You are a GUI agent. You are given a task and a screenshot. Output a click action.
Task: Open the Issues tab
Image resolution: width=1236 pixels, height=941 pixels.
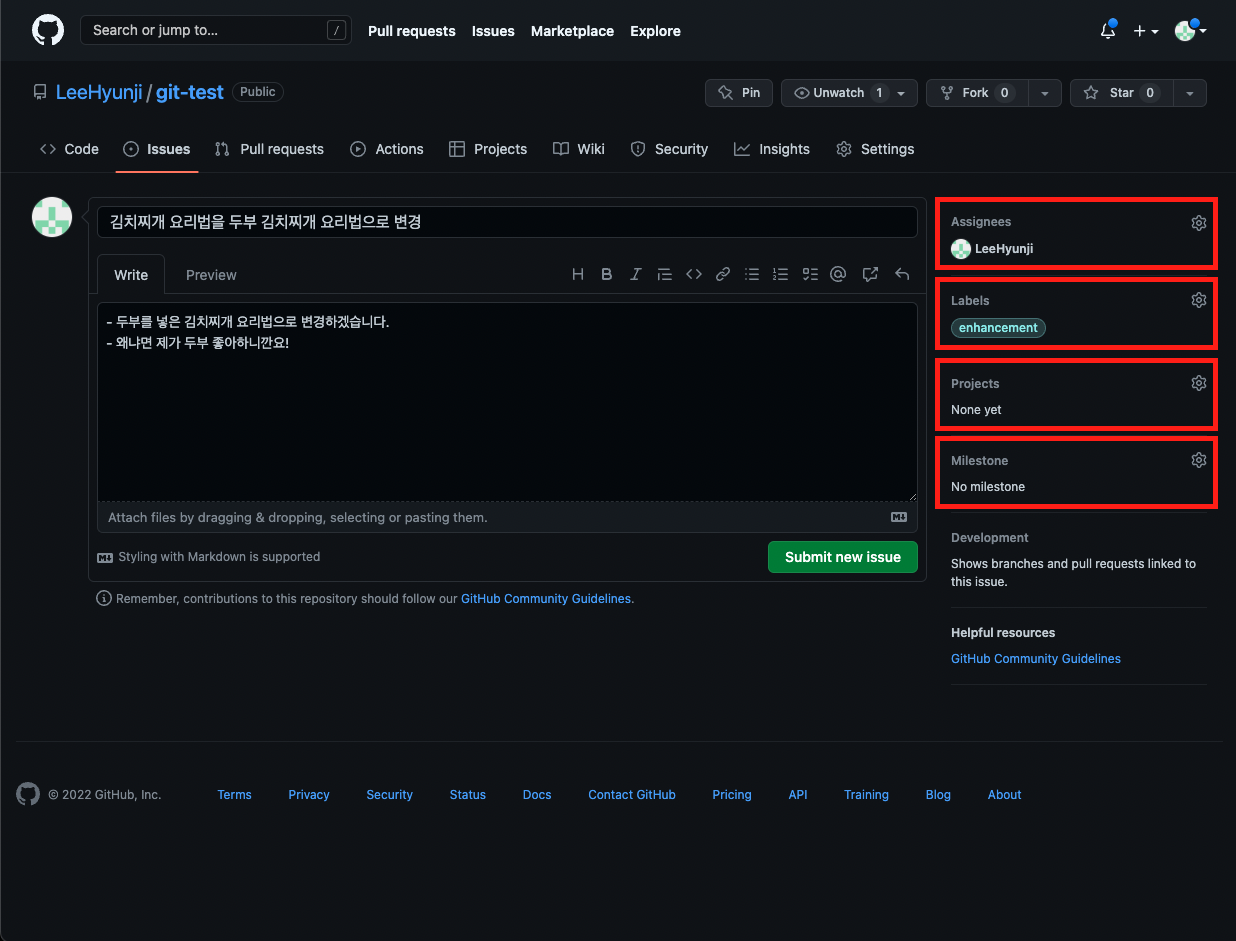click(157, 149)
